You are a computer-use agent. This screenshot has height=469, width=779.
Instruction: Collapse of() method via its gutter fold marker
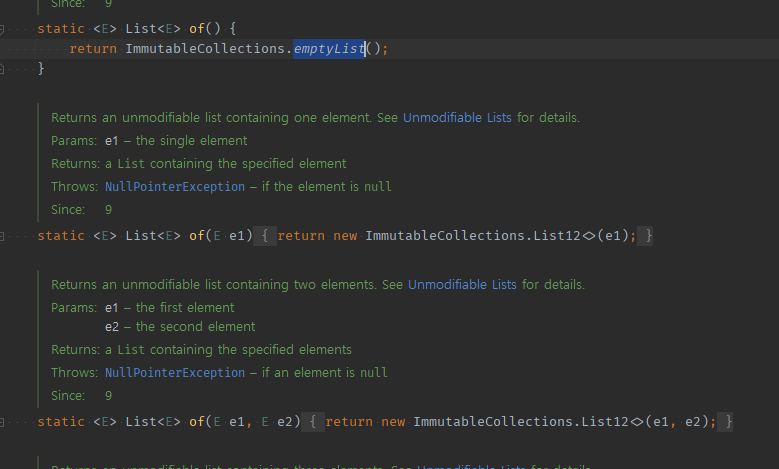(x=2, y=30)
